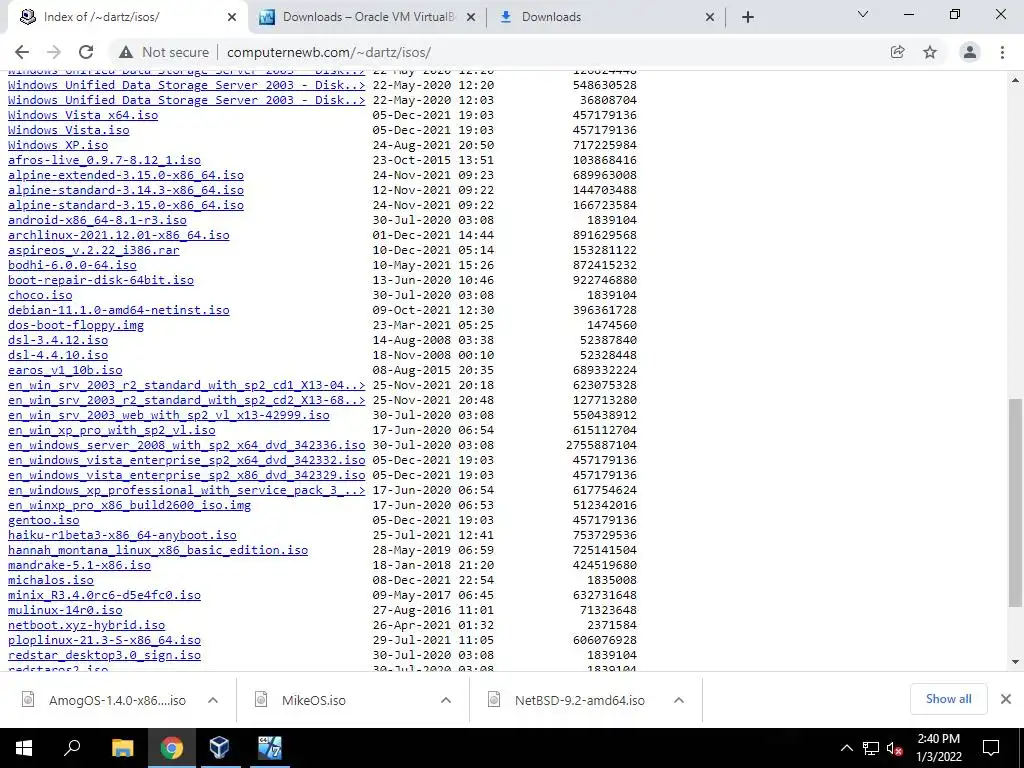Close the Downloads tab
The image size is (1024, 768).
pyautogui.click(x=710, y=17)
